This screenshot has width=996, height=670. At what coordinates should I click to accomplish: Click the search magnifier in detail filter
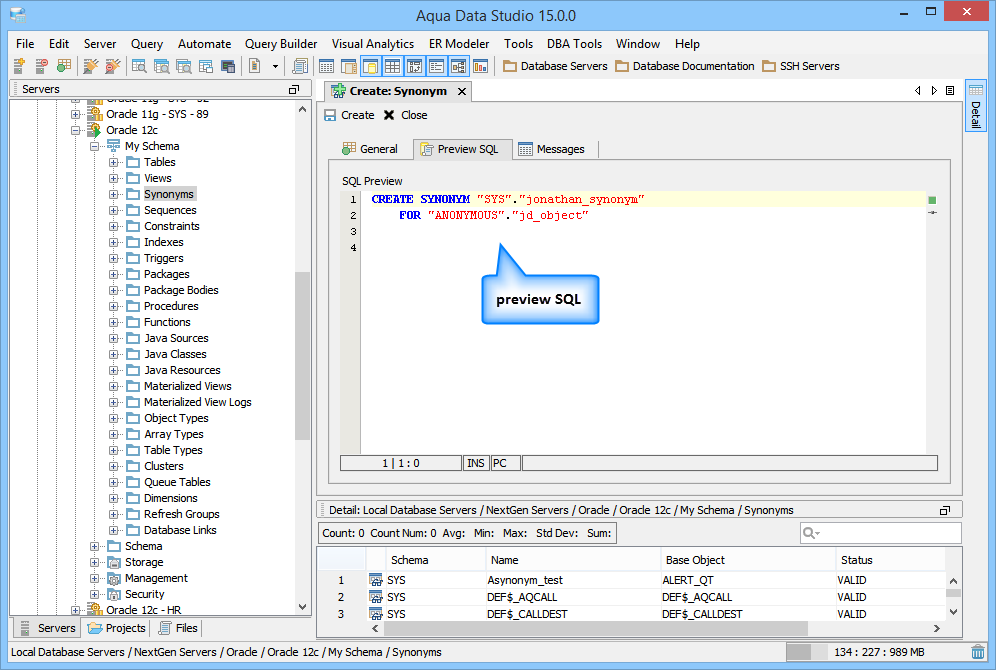(x=811, y=533)
